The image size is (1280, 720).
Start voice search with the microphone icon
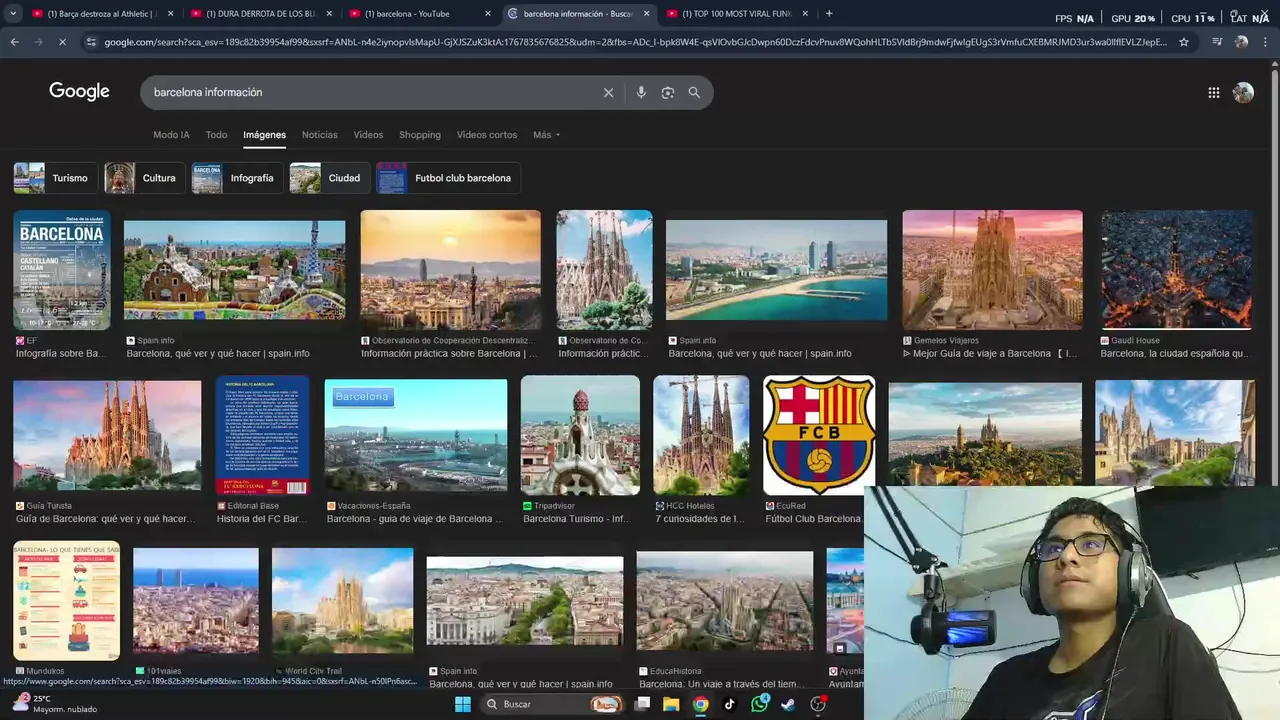point(641,92)
